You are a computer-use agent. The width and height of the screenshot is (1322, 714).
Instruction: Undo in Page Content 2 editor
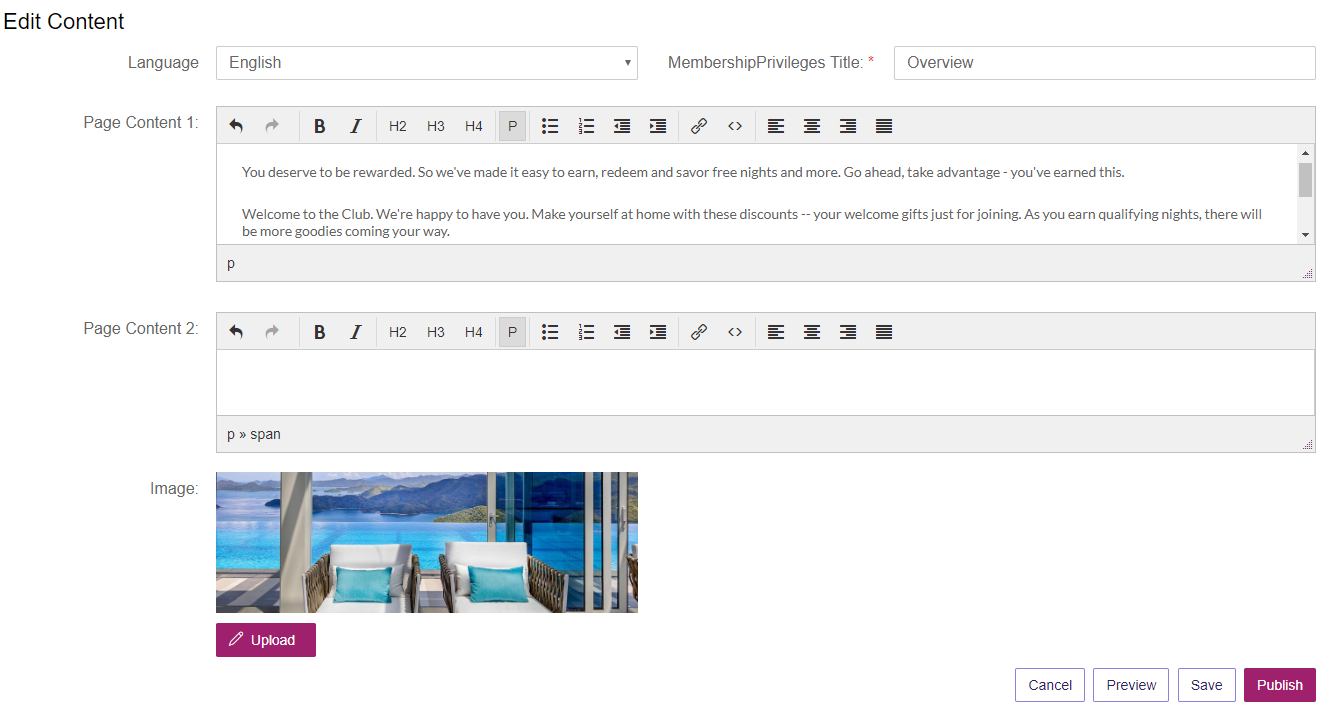[236, 332]
